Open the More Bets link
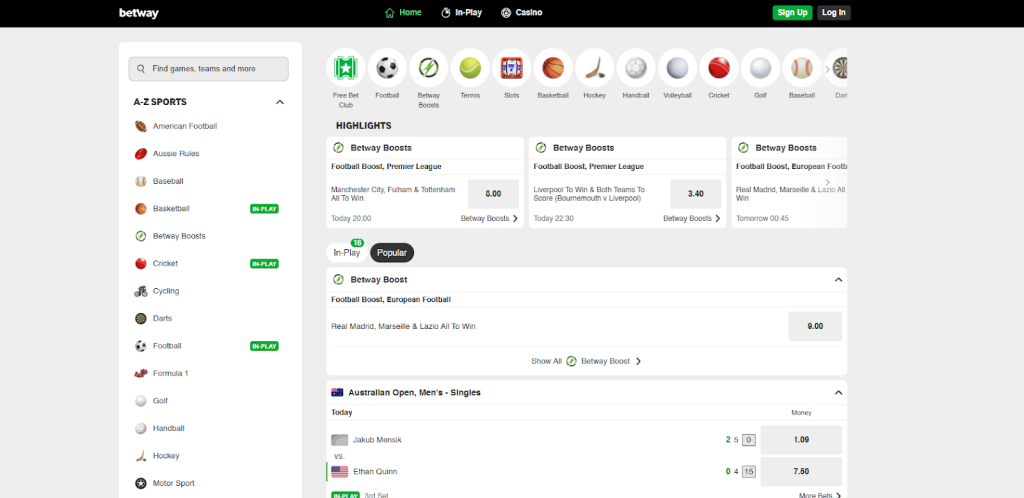 click(x=820, y=495)
